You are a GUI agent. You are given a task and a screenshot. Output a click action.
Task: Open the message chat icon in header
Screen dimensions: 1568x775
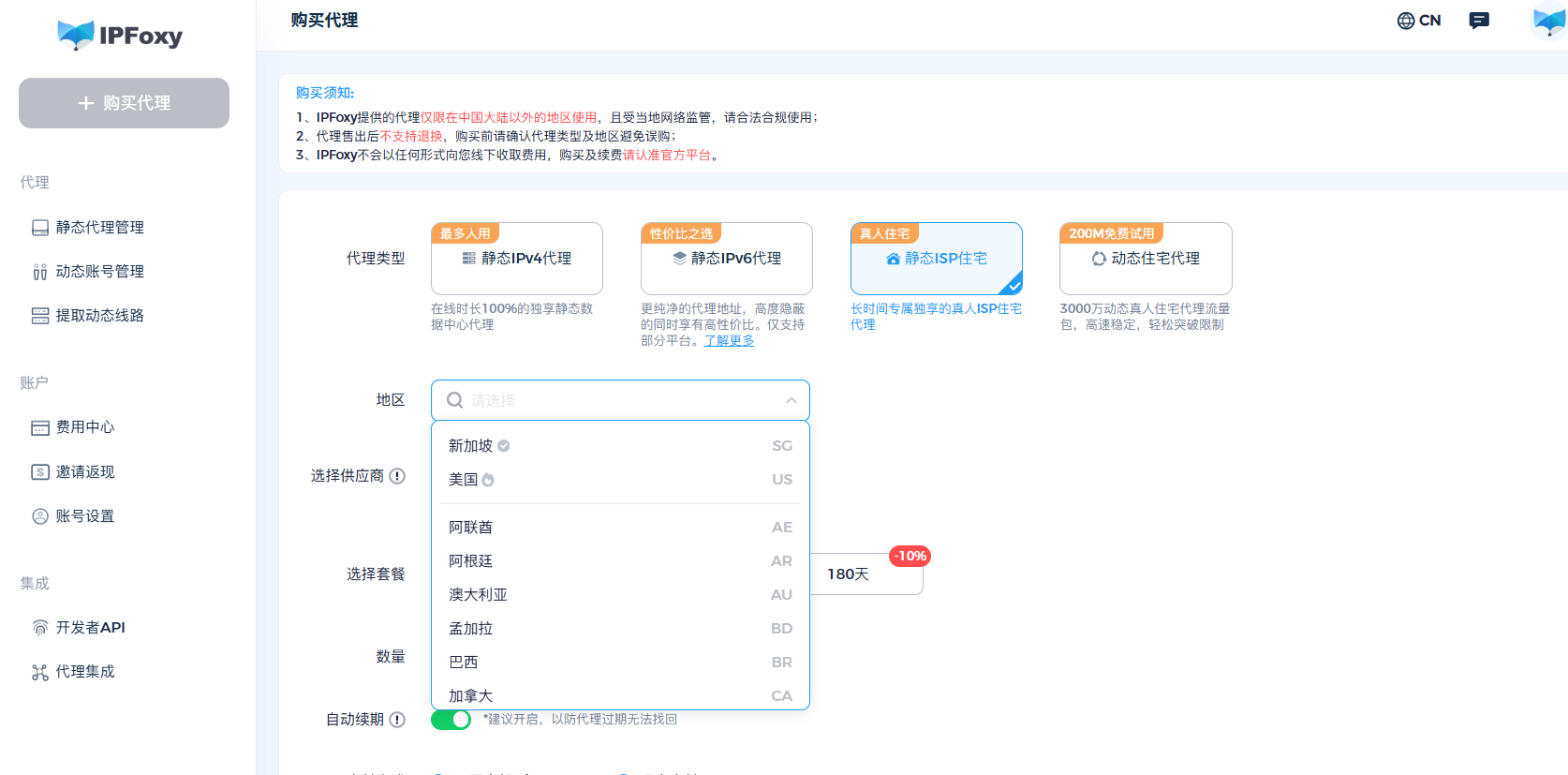click(x=1479, y=21)
